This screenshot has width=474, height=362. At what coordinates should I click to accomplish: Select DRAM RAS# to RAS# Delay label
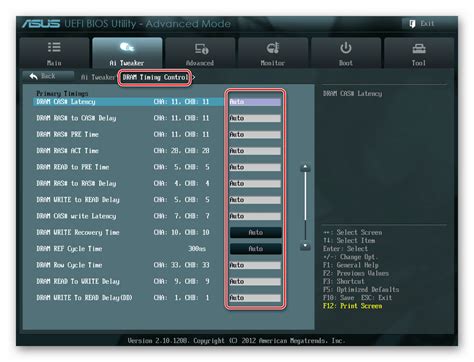(76, 183)
